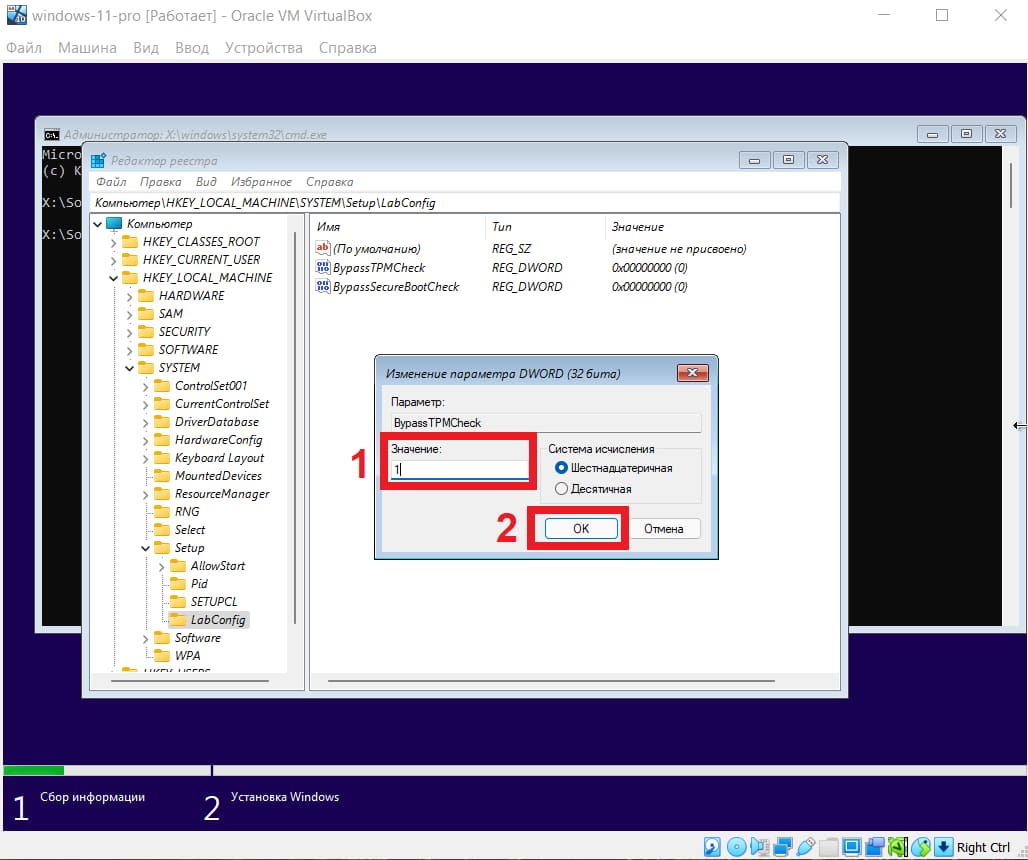Click the shared folders icon in the VirtualBox status bar
This screenshot has height=860, width=1028.
coord(829,847)
